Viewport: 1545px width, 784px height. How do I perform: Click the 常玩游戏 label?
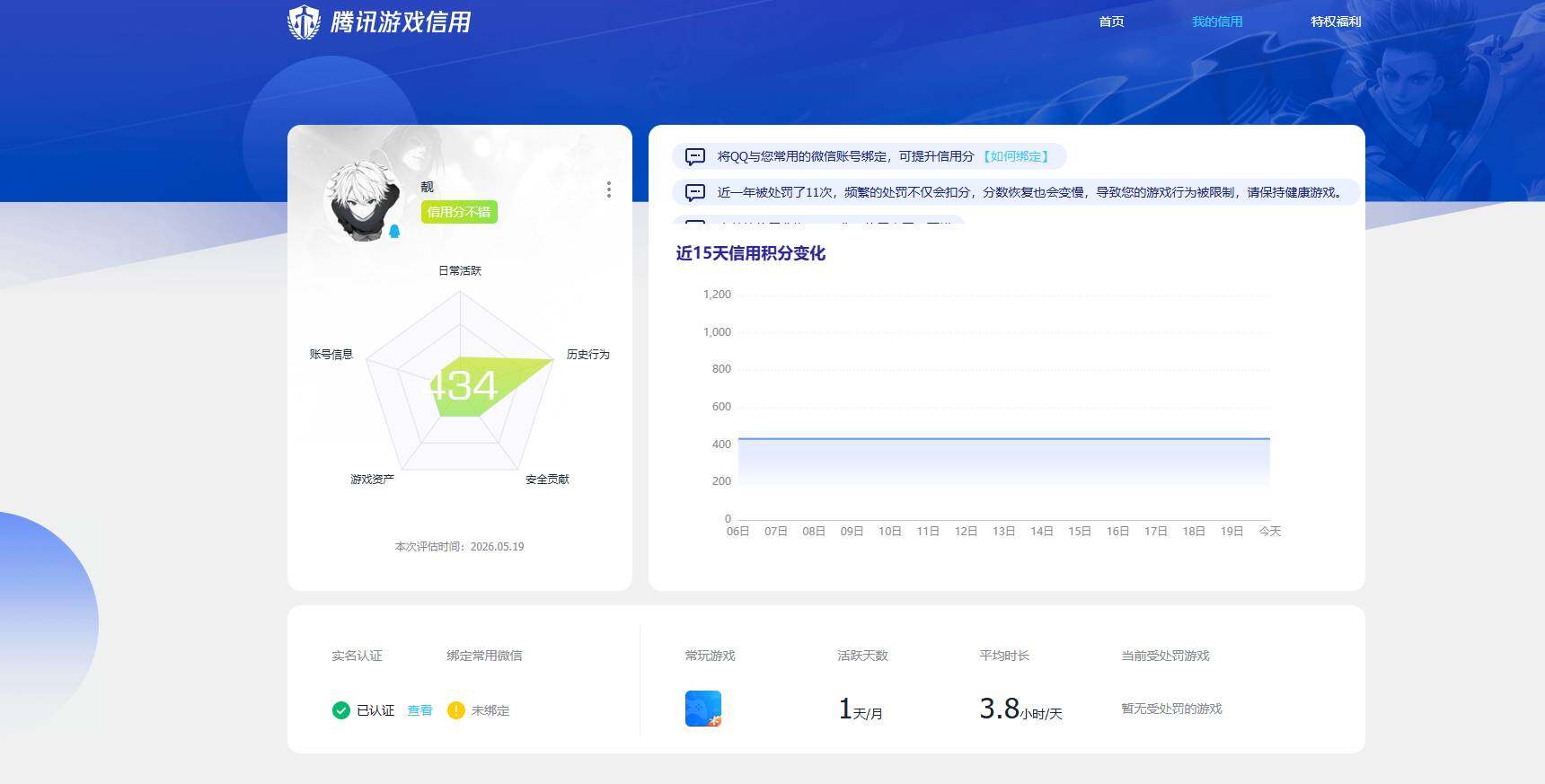710,656
